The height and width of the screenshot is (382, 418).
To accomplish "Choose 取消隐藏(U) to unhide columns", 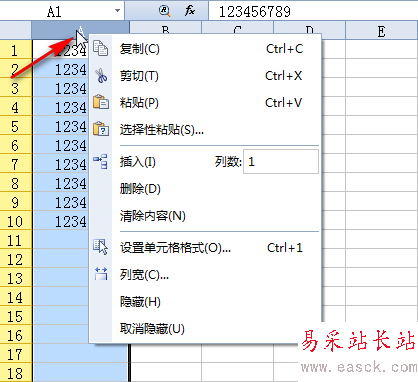I will (206, 329).
